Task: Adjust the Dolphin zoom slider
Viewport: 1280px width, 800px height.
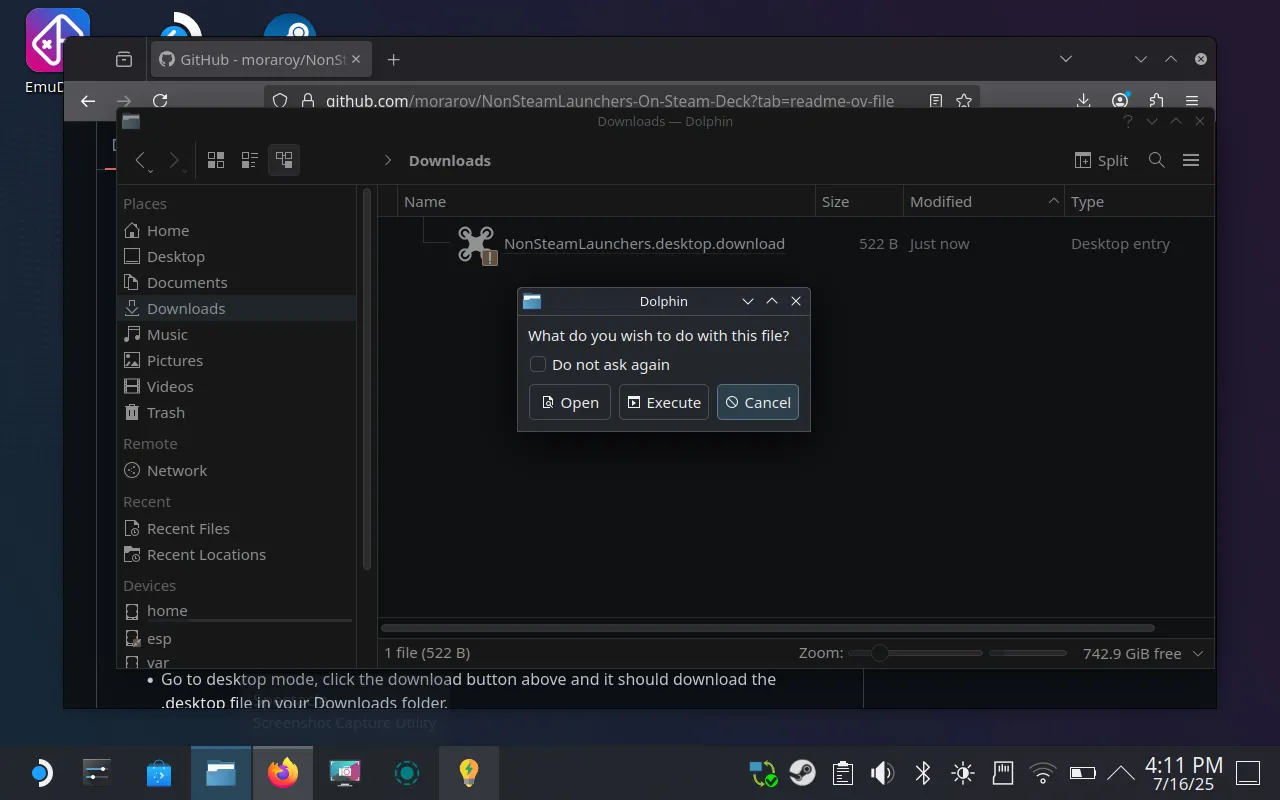Action: tap(879, 653)
